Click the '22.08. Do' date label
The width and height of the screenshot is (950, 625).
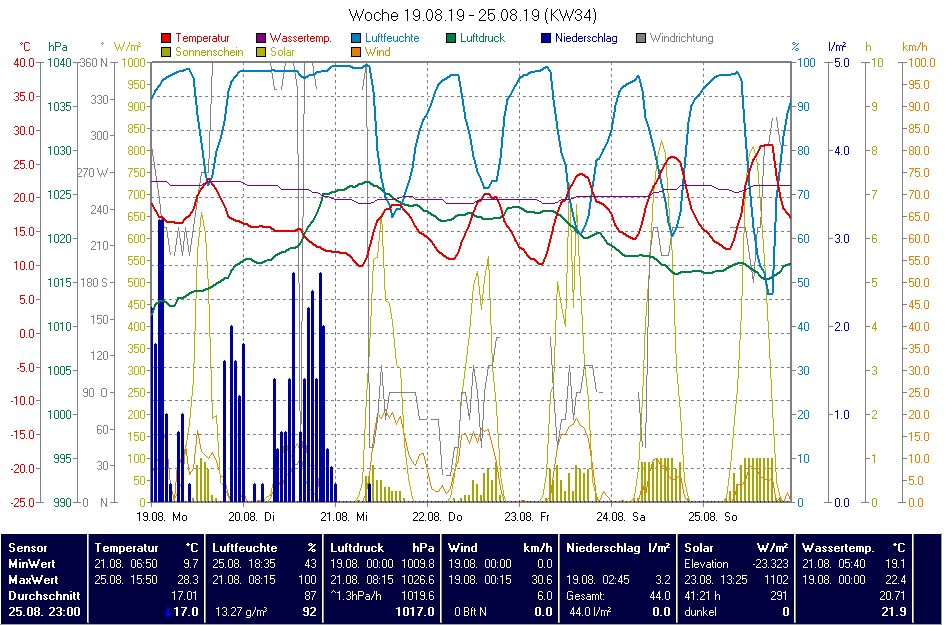coord(437,517)
